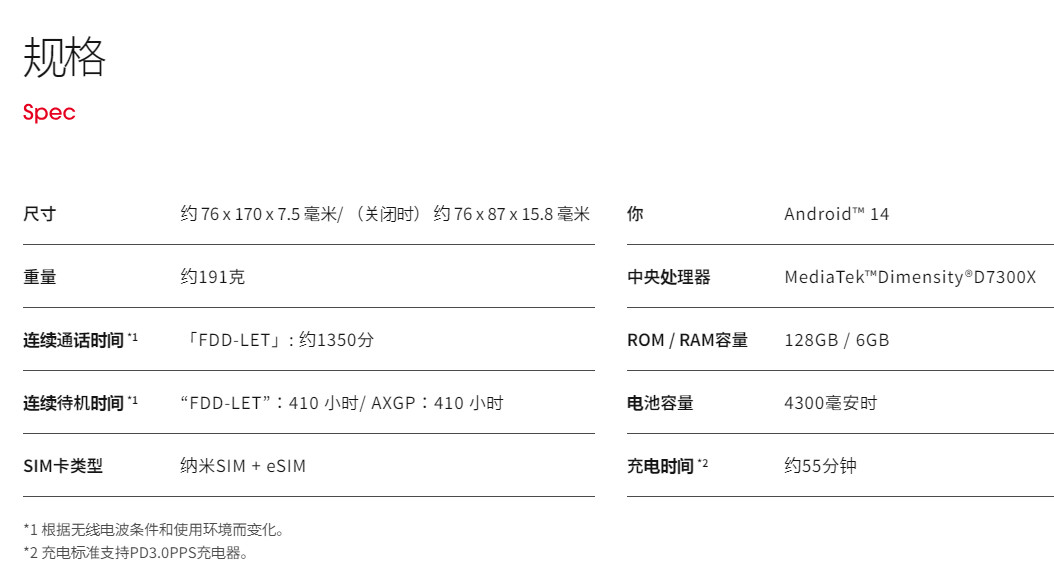Click the PD3.0PPS charger footnote

point(136,553)
